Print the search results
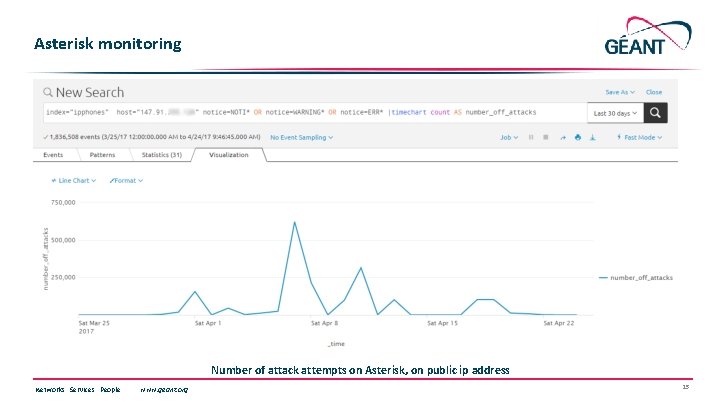Screen dimensions: 720x405 point(578,137)
